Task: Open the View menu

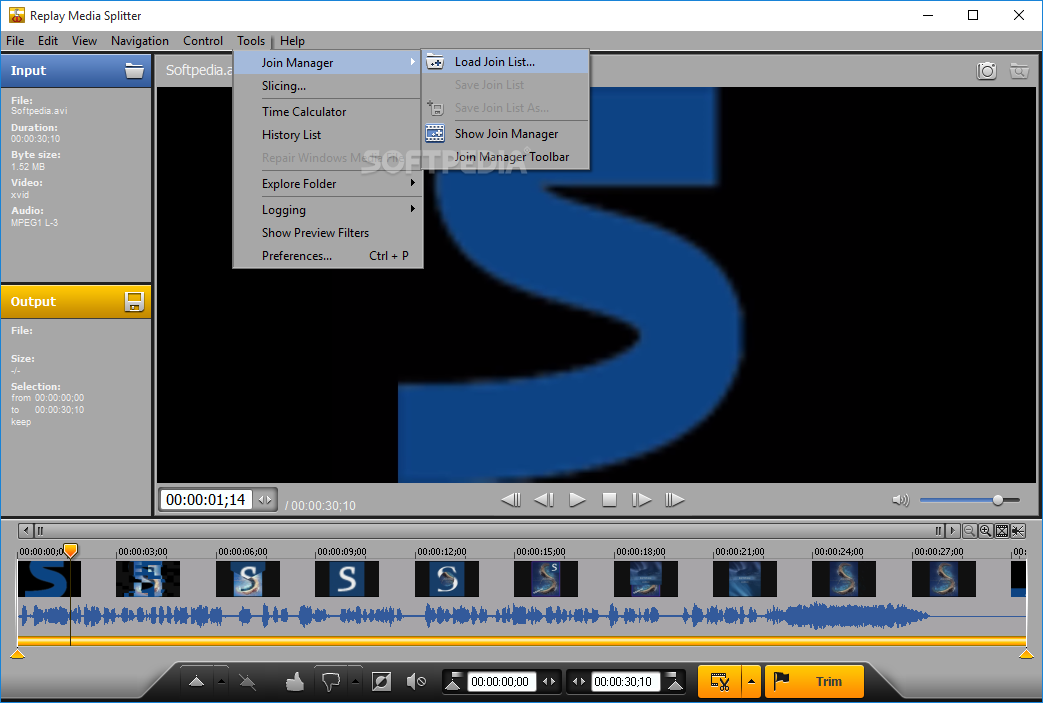Action: [x=84, y=41]
